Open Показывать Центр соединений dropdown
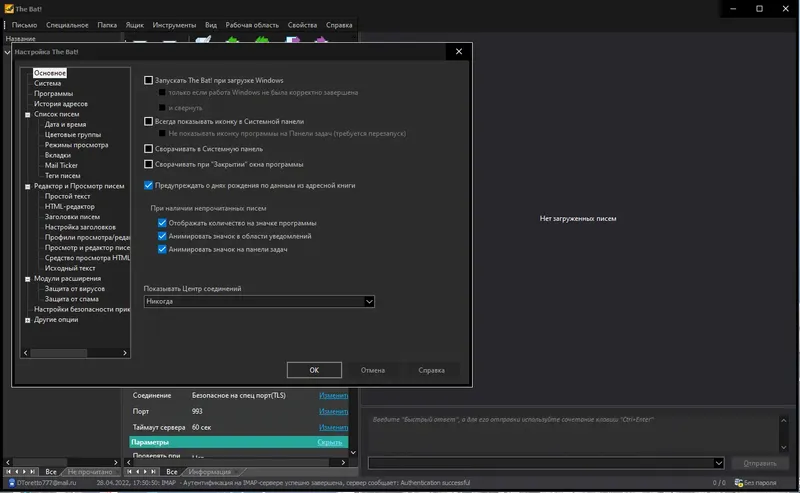This screenshot has width=800, height=493. click(369, 302)
